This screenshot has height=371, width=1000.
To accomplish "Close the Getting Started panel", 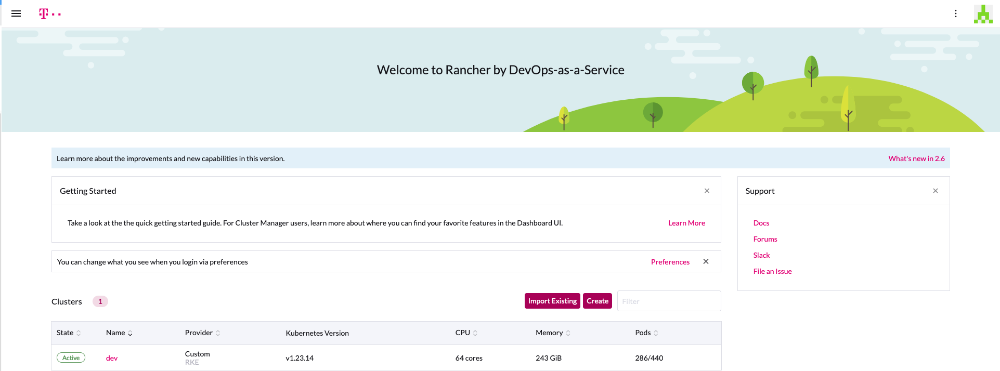I will click(707, 191).
